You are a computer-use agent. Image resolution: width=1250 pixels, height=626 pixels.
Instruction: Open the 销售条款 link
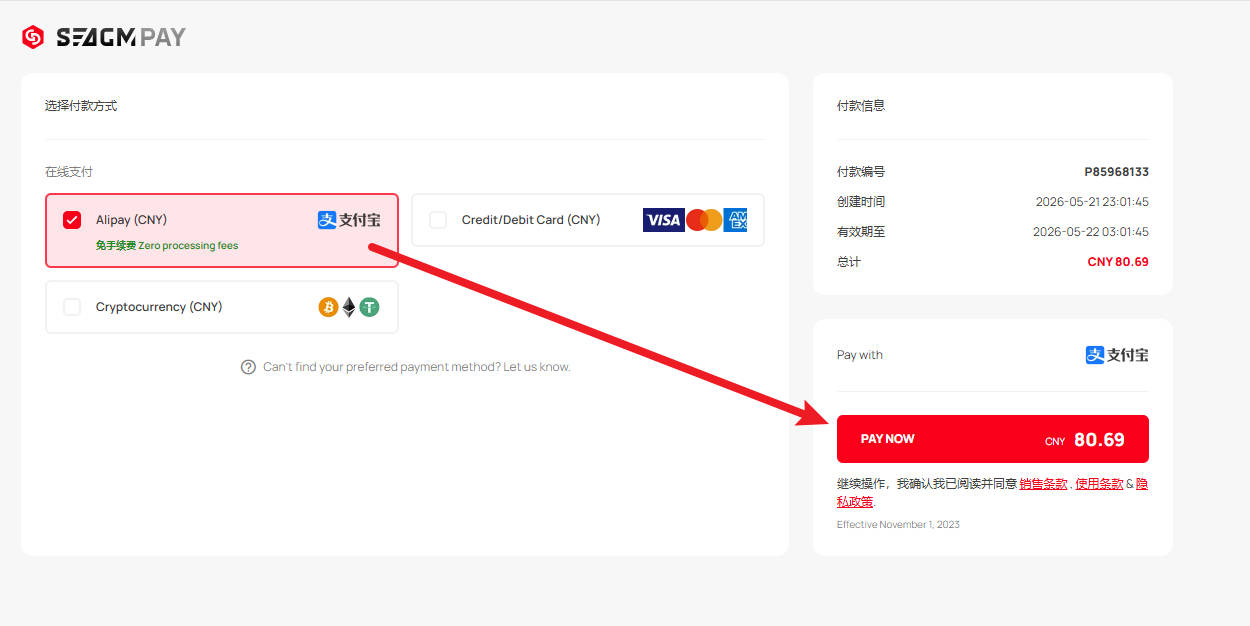pyautogui.click(x=1043, y=484)
